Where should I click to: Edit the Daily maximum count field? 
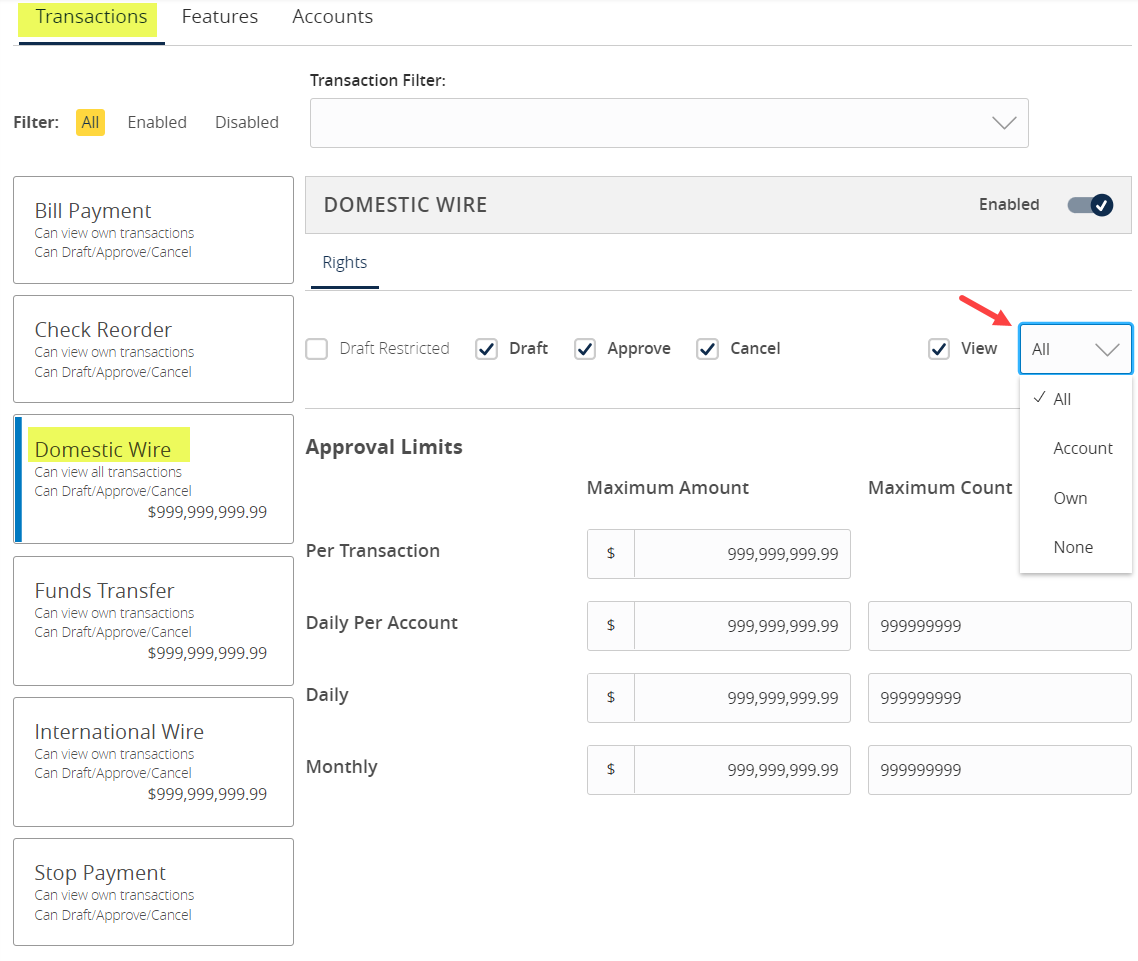[x=999, y=698]
